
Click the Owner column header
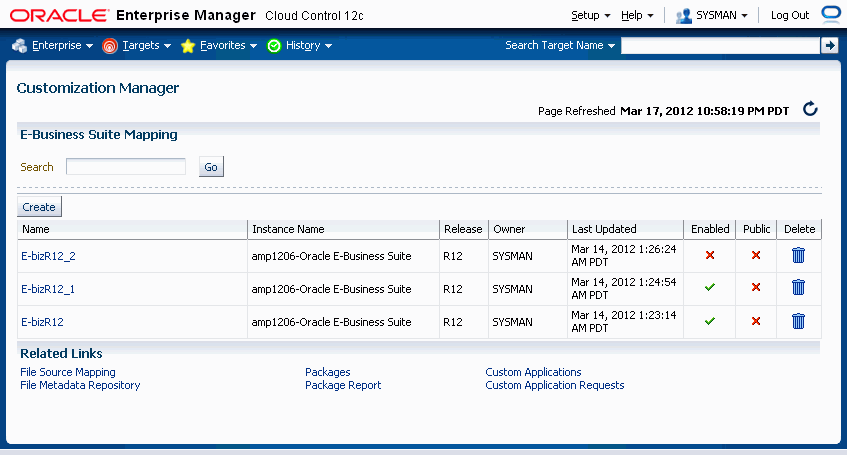pos(528,229)
